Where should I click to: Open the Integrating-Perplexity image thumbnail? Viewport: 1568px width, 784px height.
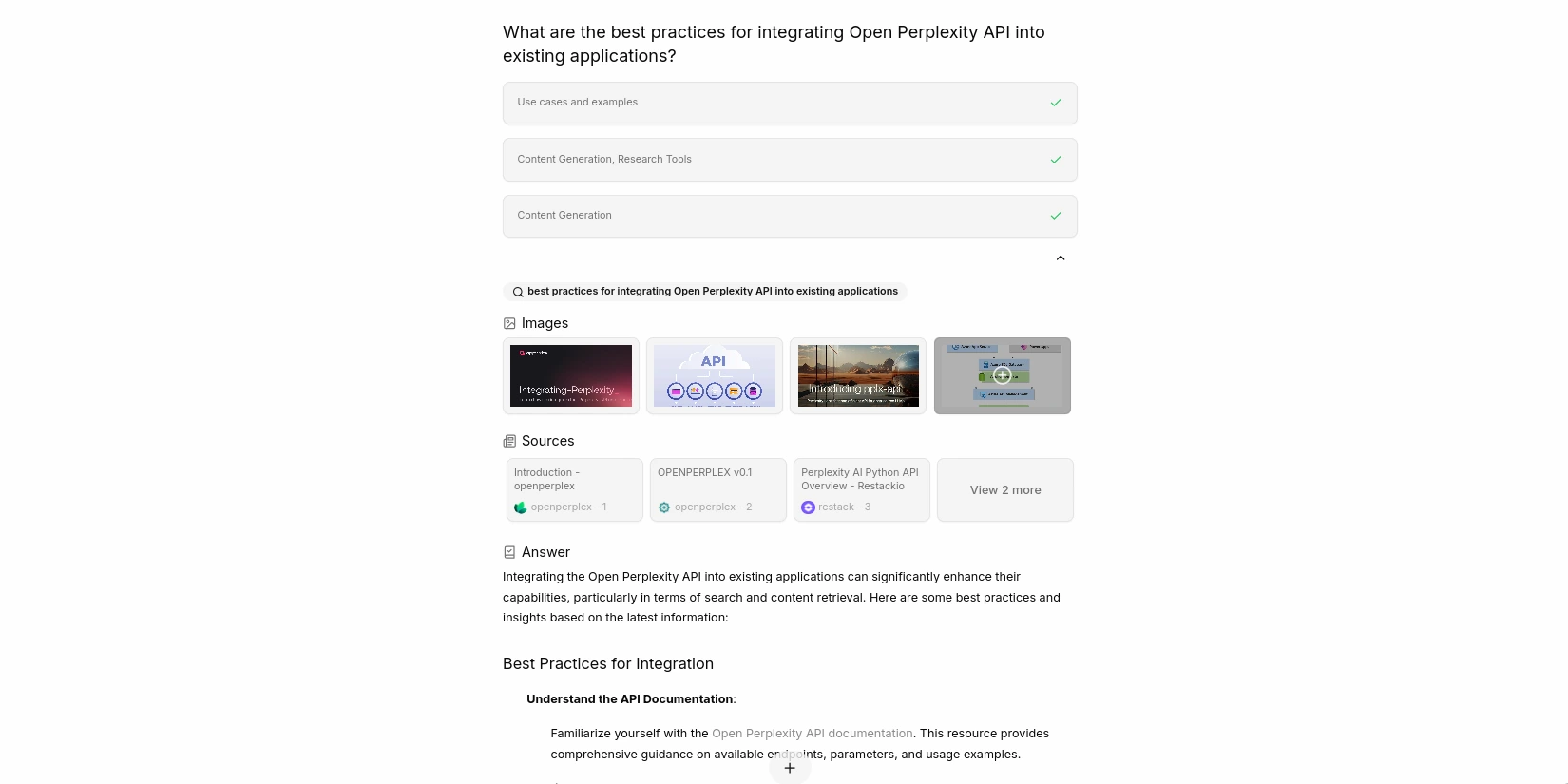571,375
